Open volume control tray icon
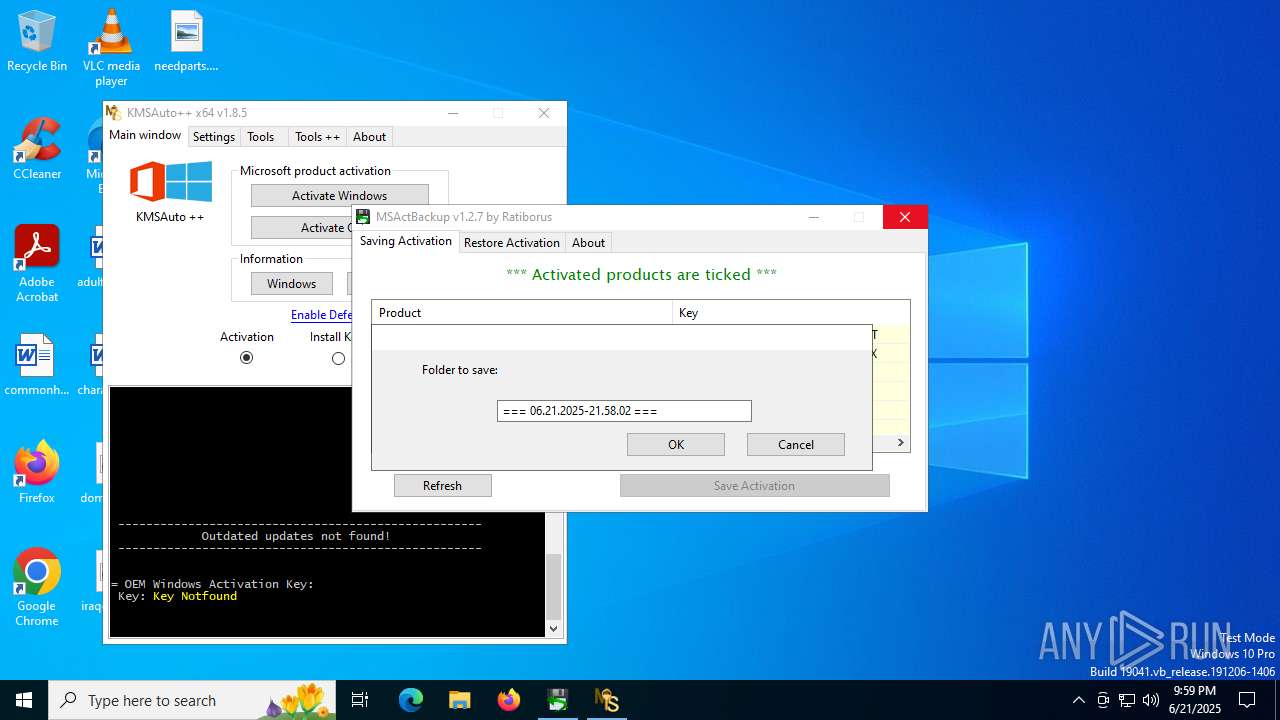1280x720 pixels. pyautogui.click(x=1151, y=700)
